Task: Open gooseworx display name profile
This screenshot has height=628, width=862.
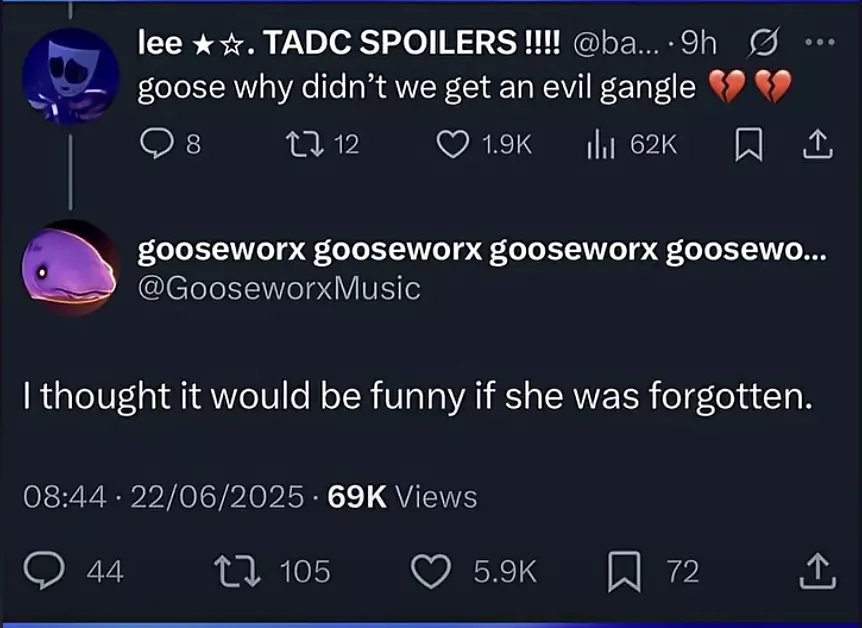Action: click(482, 251)
